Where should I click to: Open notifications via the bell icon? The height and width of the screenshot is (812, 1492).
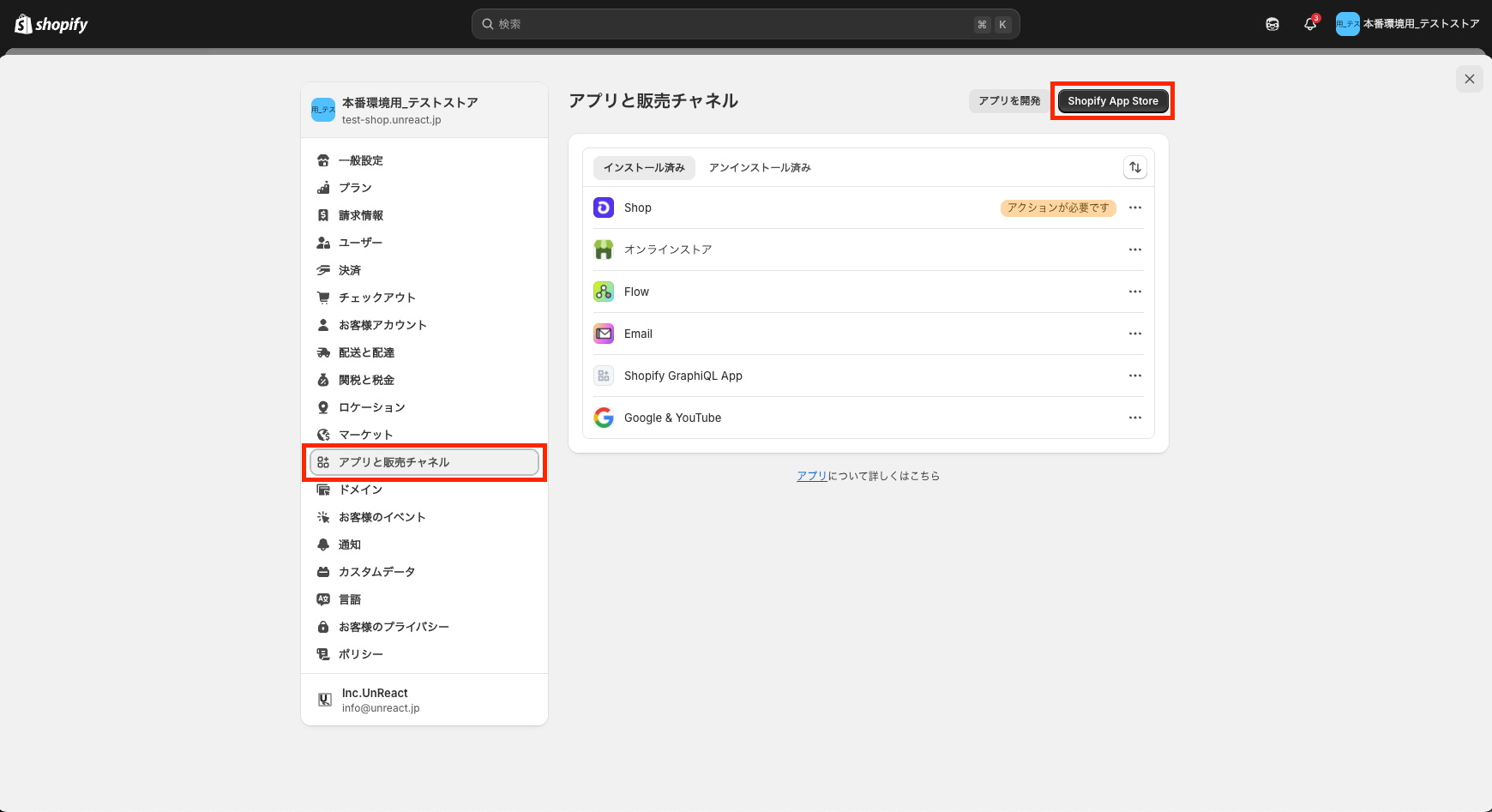coord(1309,24)
